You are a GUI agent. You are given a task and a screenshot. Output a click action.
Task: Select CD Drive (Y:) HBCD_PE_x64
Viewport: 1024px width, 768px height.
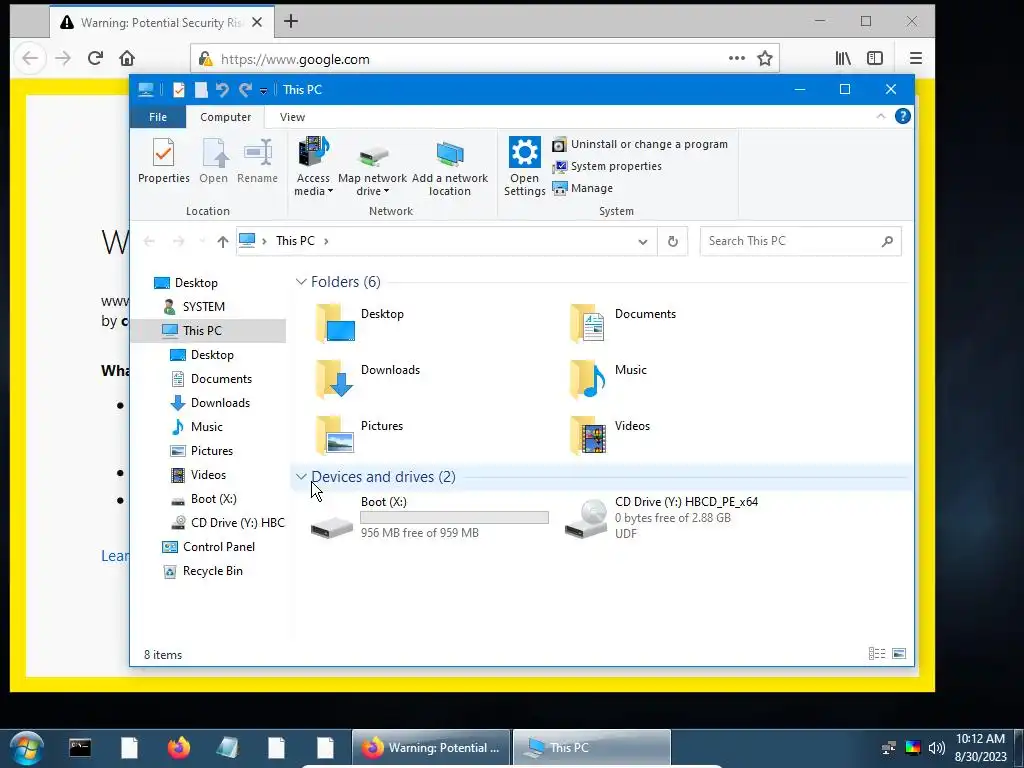662,517
